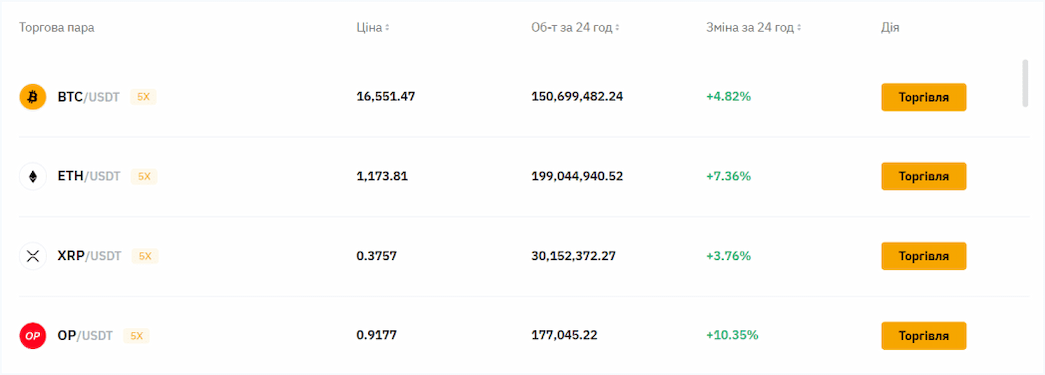Click the Bitcoin coin icon
This screenshot has width=1045, height=375.
(x=33, y=97)
